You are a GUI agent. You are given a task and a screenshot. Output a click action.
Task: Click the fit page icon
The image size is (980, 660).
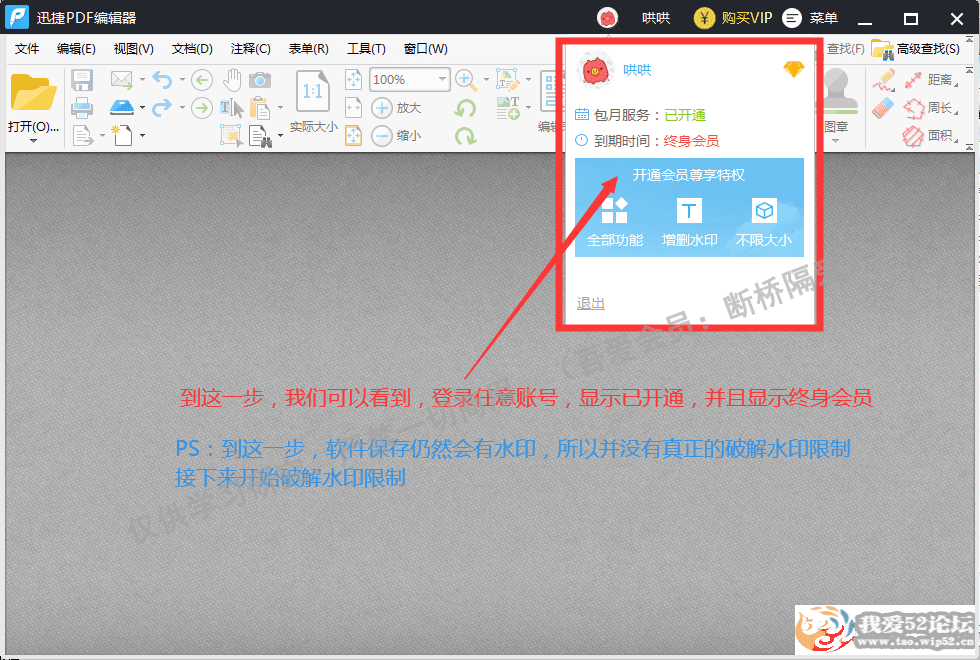point(353,79)
